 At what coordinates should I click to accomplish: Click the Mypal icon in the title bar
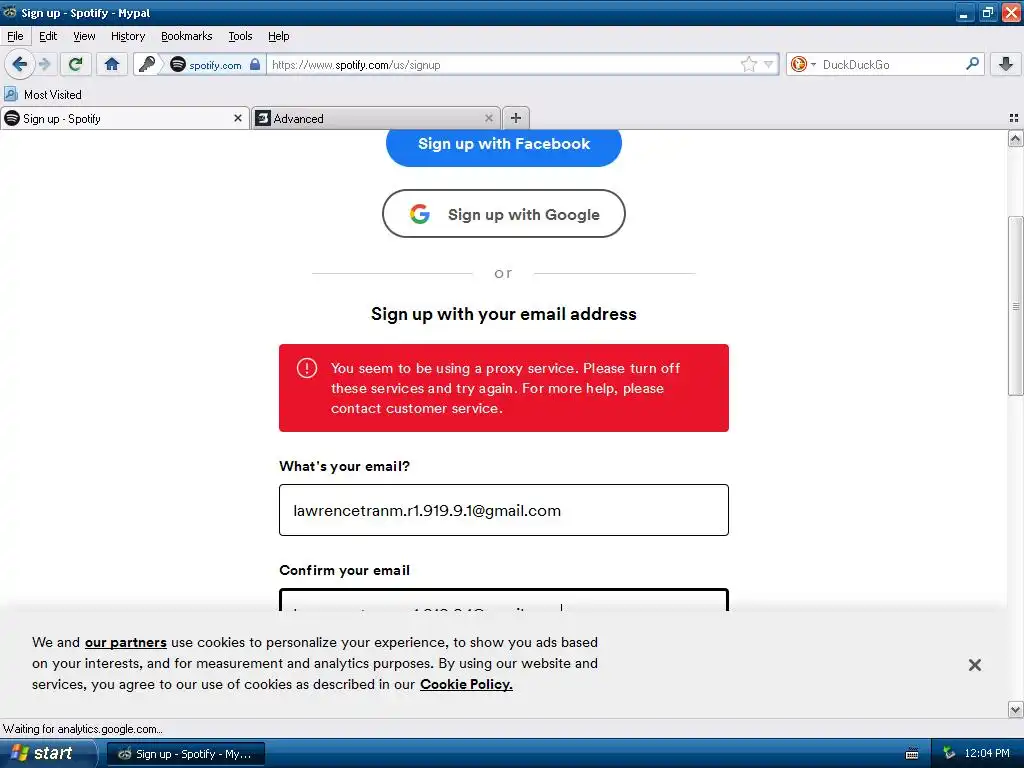click(9, 12)
